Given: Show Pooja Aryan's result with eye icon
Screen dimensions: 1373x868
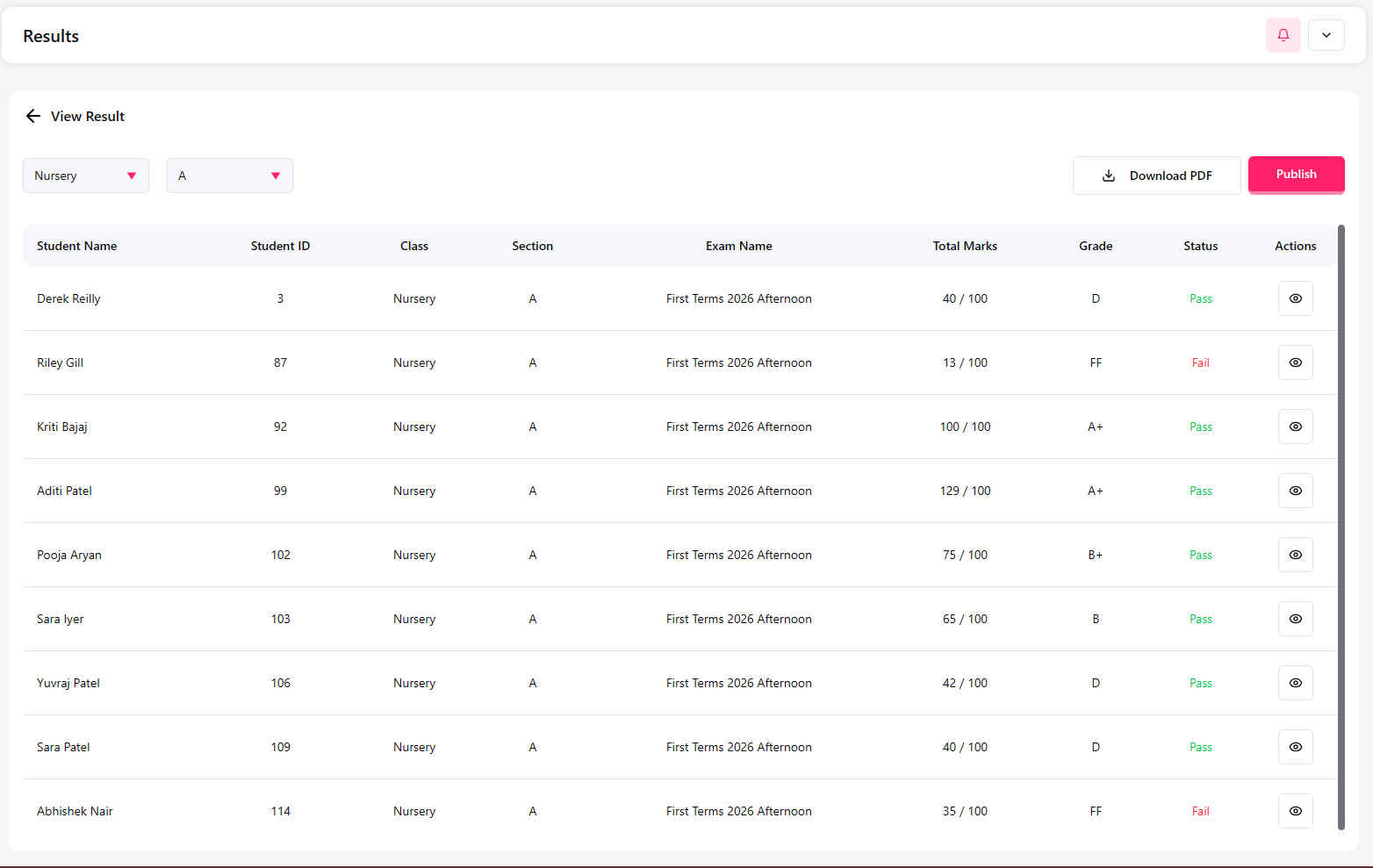Looking at the screenshot, I should point(1295,555).
